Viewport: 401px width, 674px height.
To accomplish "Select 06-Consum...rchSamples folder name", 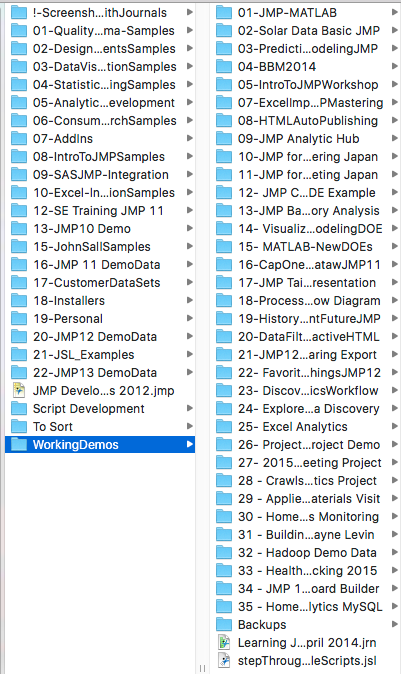I will 105,120.
